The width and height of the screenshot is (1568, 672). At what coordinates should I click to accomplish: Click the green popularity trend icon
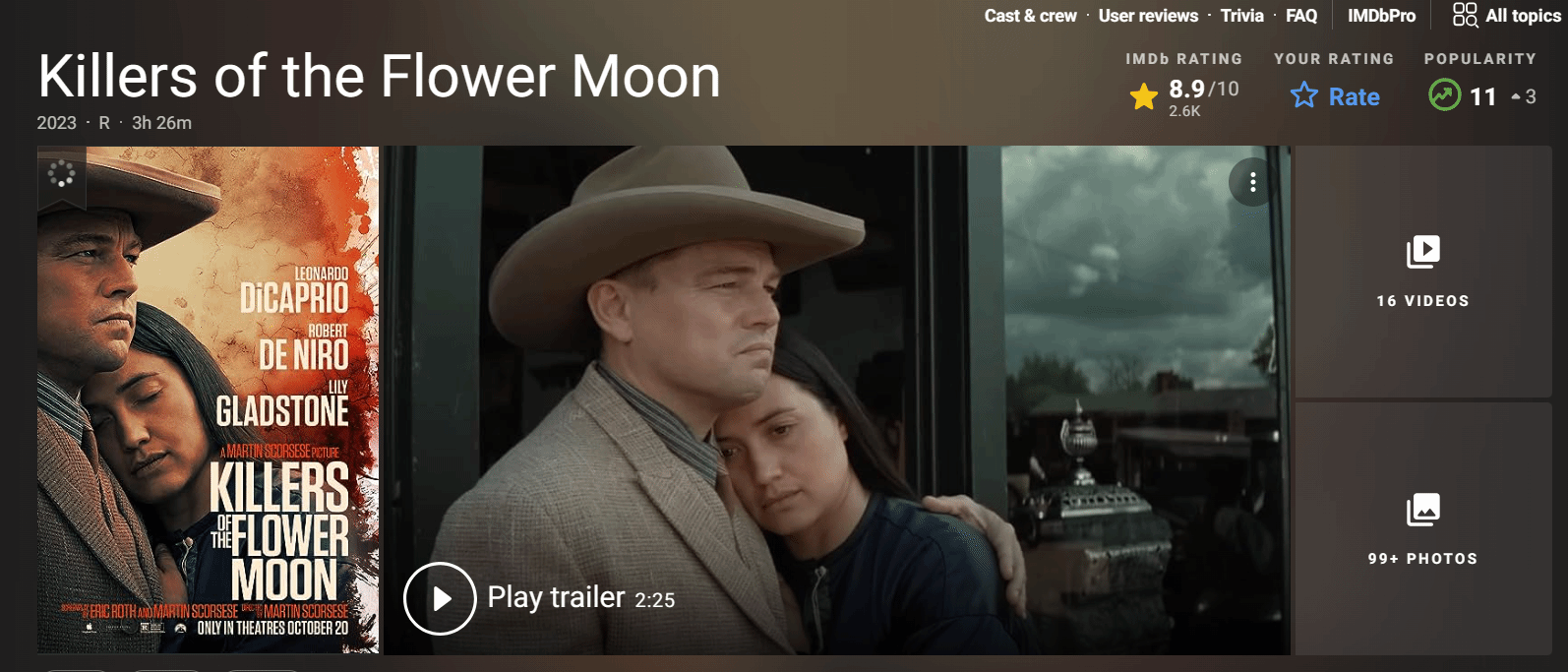click(x=1444, y=95)
